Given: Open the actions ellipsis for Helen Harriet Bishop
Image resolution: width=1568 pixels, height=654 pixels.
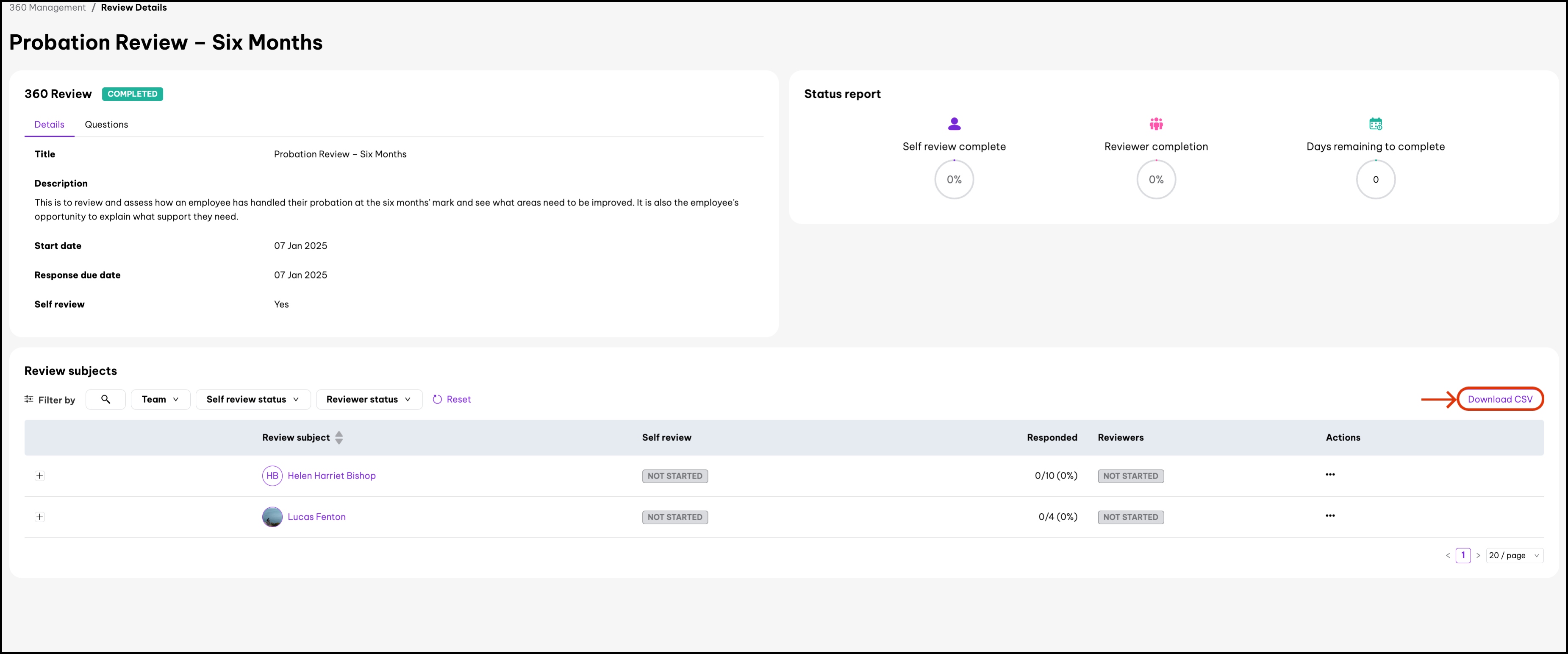Looking at the screenshot, I should (x=1330, y=474).
